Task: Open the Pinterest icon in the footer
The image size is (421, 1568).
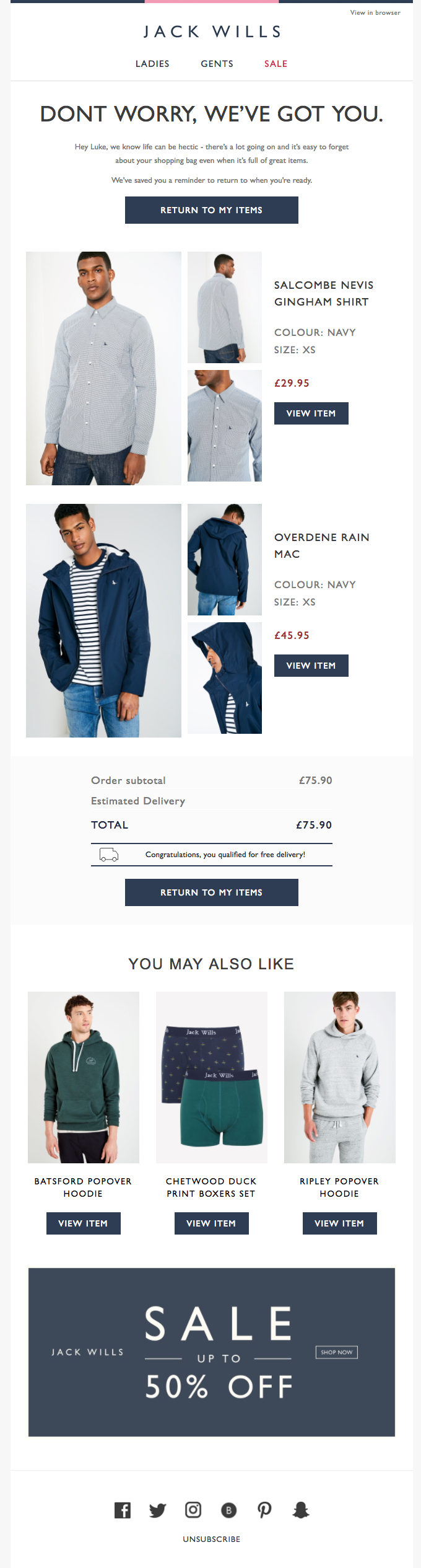Action: pos(264,1511)
